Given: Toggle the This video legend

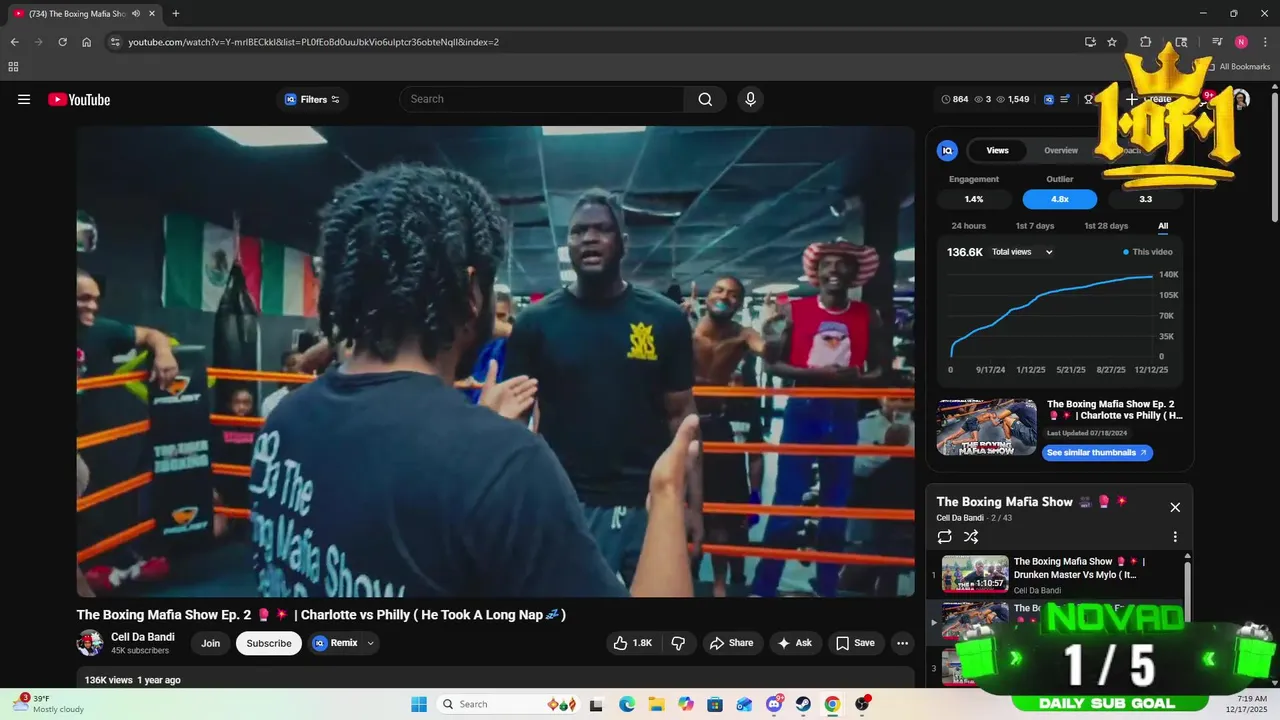Looking at the screenshot, I should tap(1148, 252).
